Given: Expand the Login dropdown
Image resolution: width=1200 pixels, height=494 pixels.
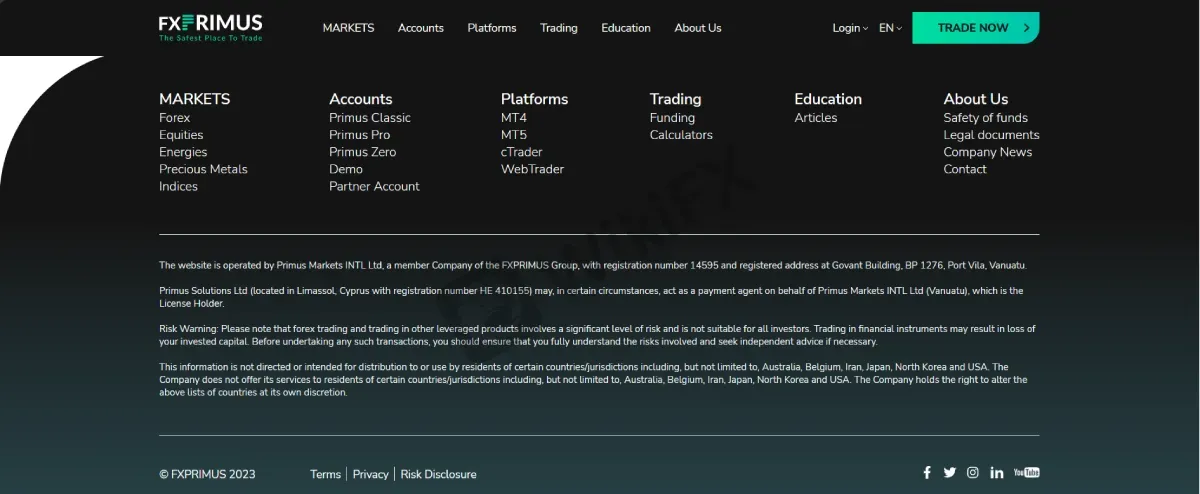Looking at the screenshot, I should (851, 28).
